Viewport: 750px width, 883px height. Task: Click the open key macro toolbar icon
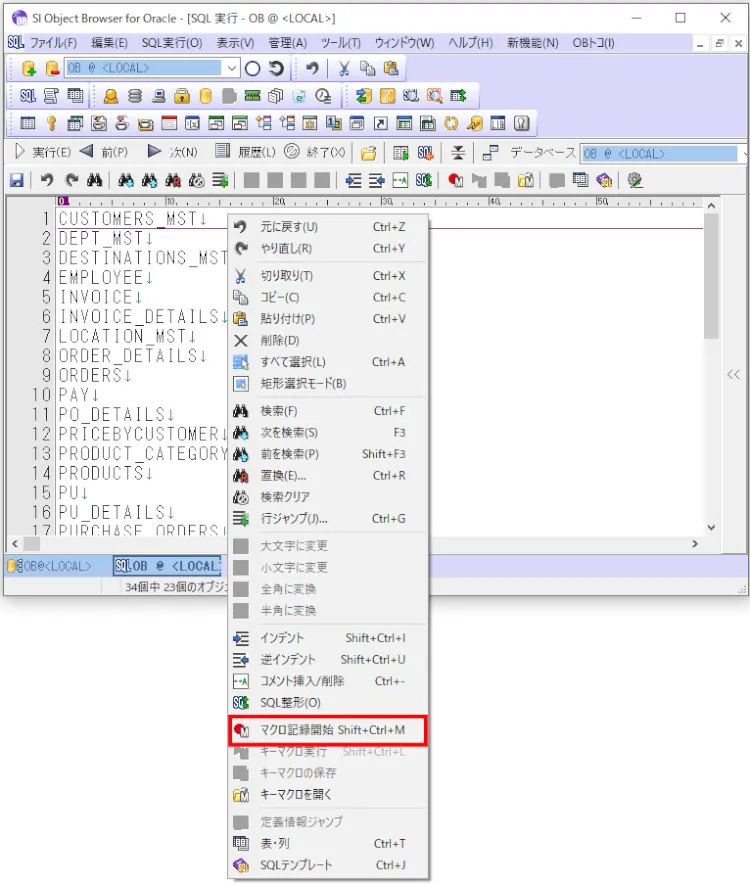click(525, 181)
